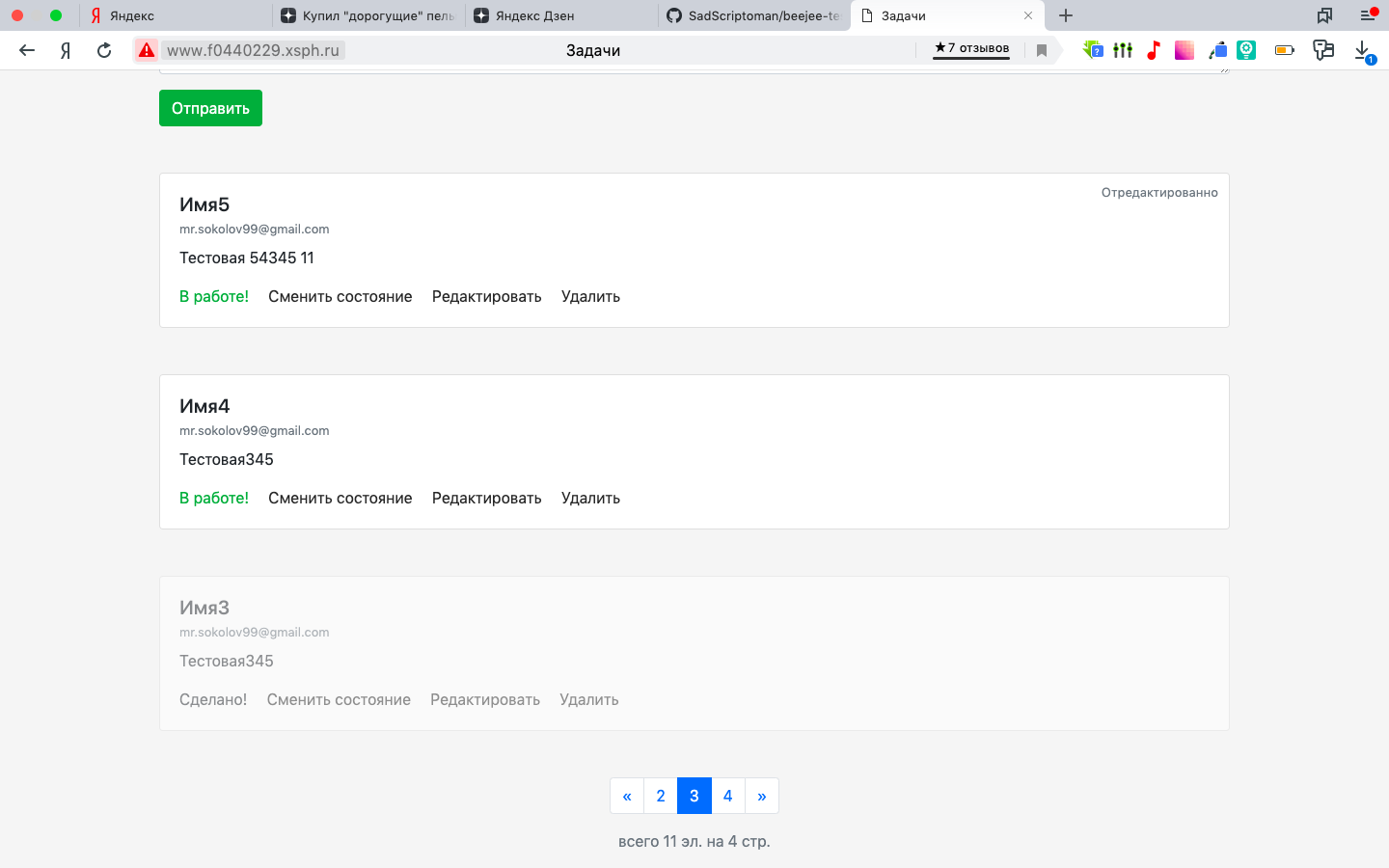Edit task Имя5
The height and width of the screenshot is (868, 1389).
tap(487, 296)
